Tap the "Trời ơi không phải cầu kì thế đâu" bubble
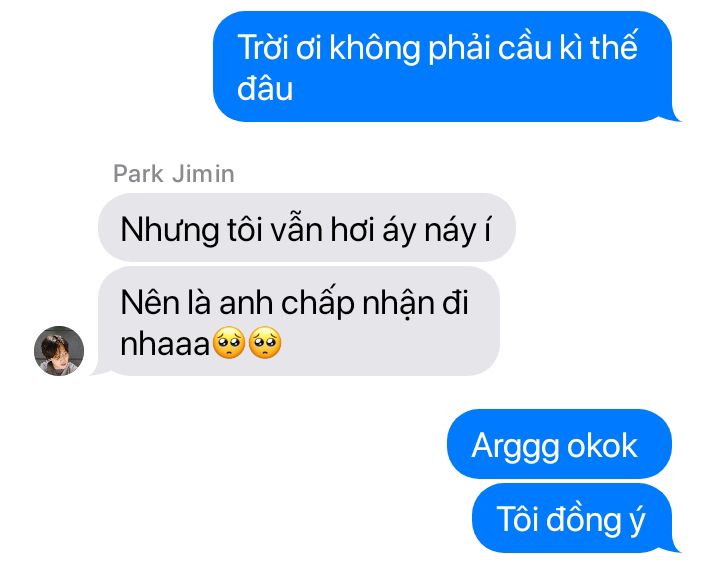 click(446, 67)
